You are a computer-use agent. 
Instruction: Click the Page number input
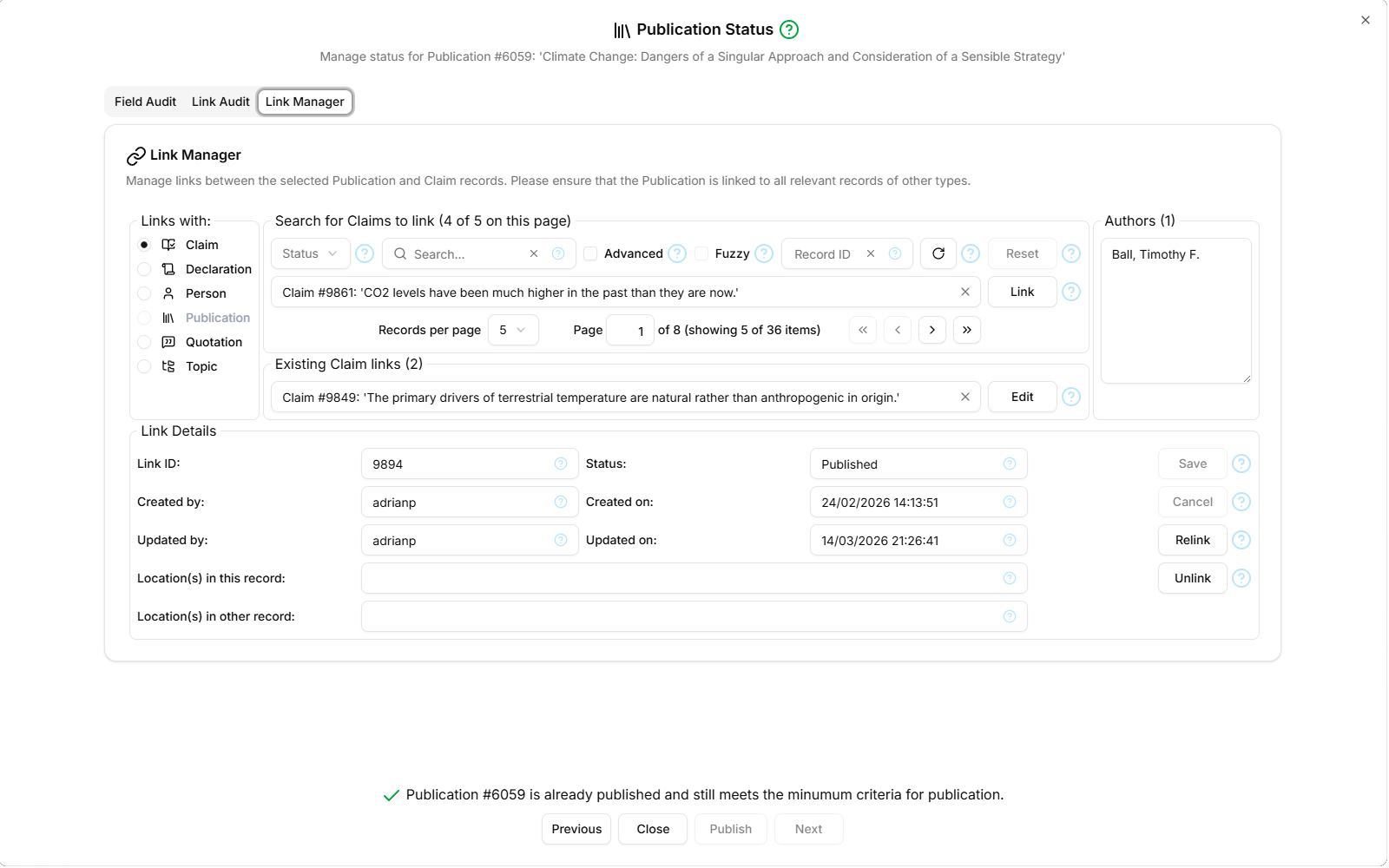coord(629,330)
